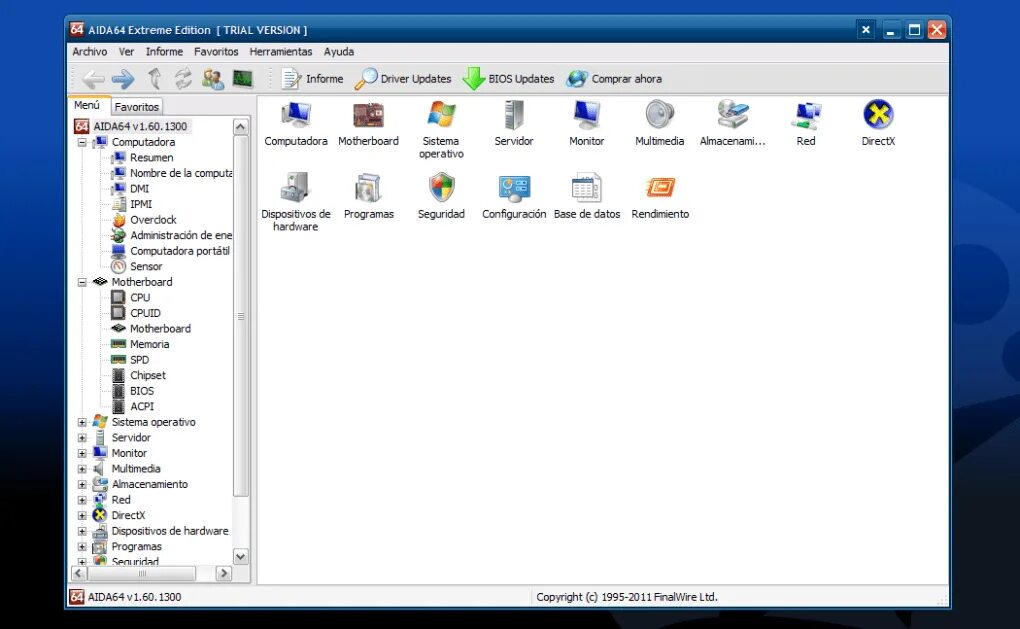Open the Monitor icon in main pane

(587, 116)
